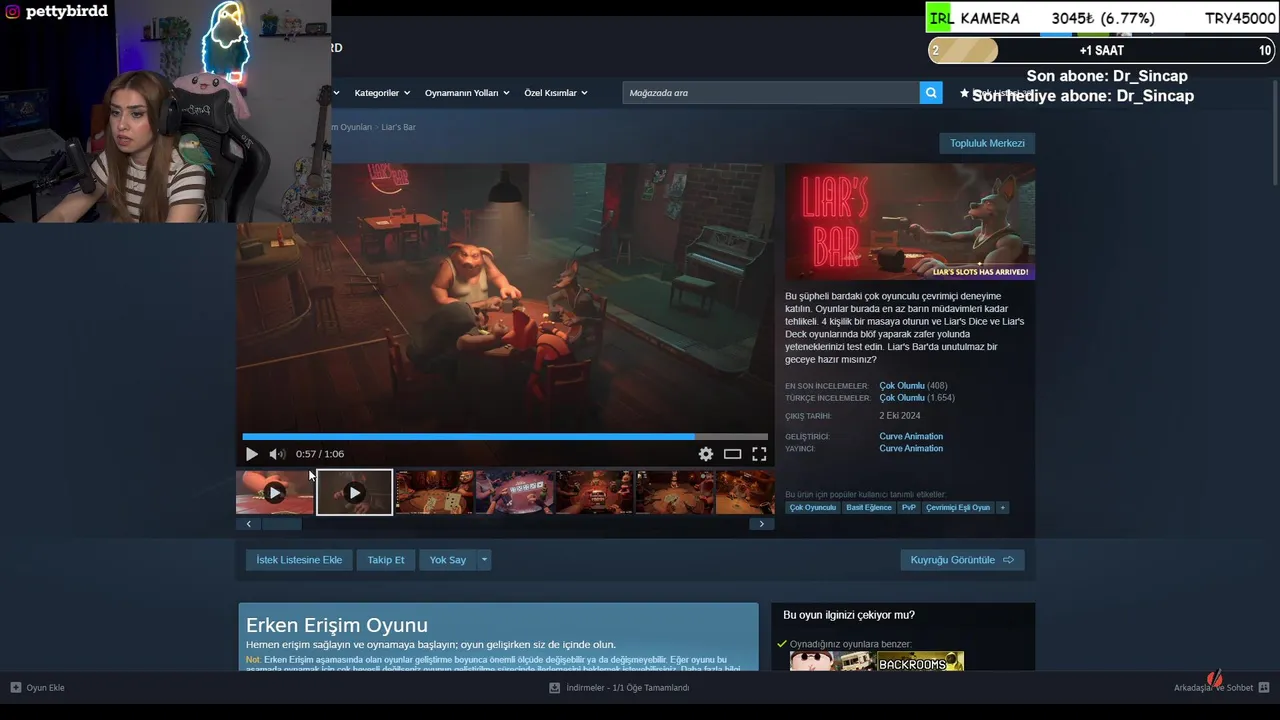Viewport: 1280px width, 720px height.
Task: Click the 0:57 / 1:06 time display
Action: coord(320,454)
